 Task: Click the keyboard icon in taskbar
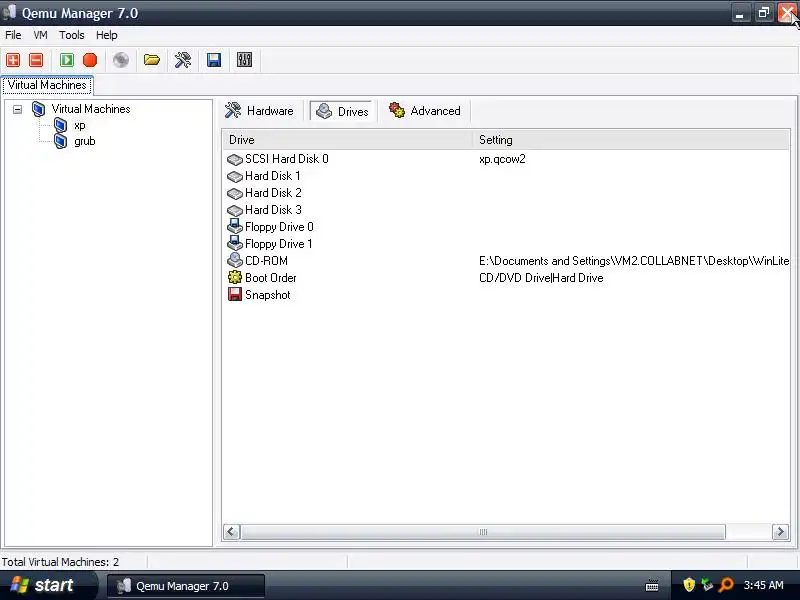click(652, 585)
